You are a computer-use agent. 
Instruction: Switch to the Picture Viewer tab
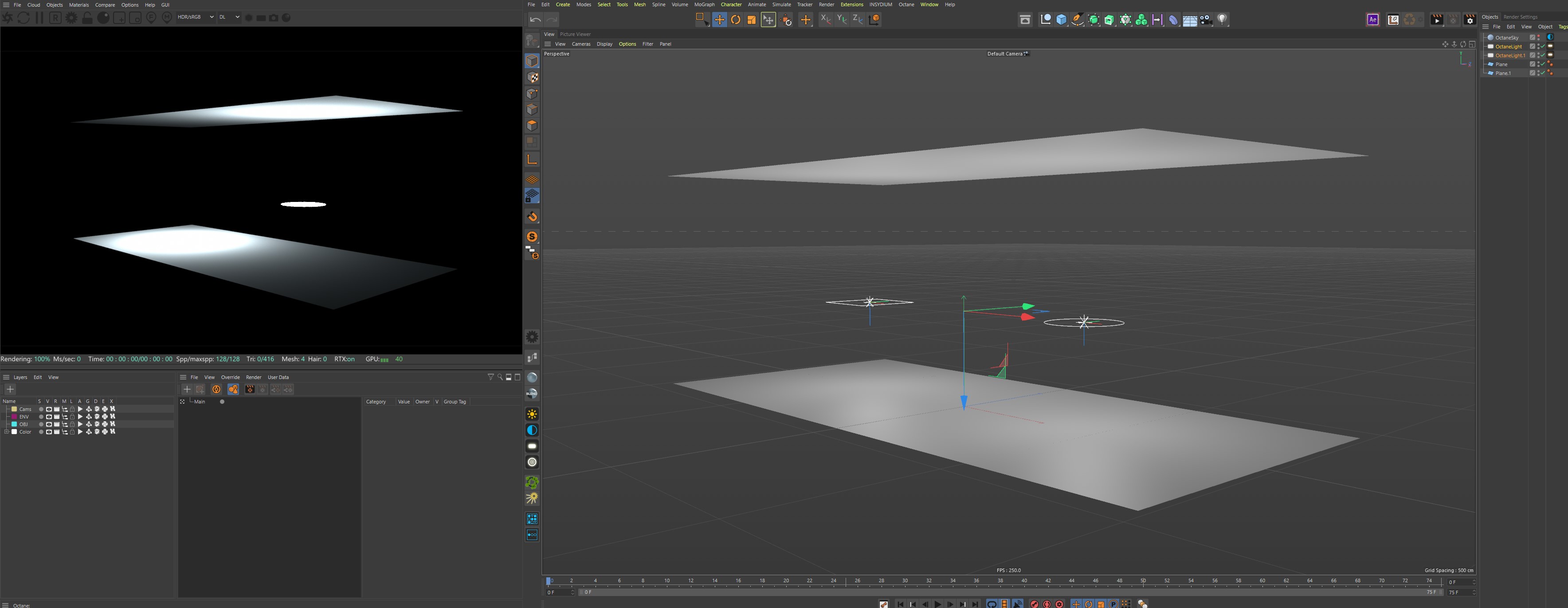575,34
